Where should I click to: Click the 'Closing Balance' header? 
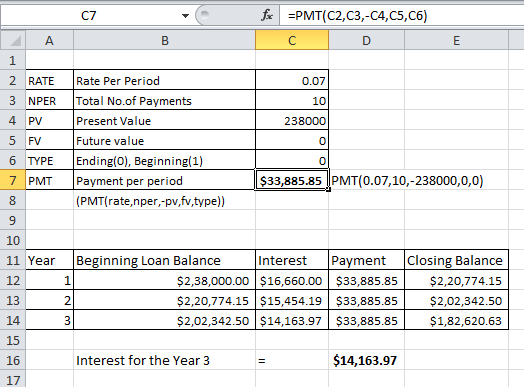pos(456,260)
